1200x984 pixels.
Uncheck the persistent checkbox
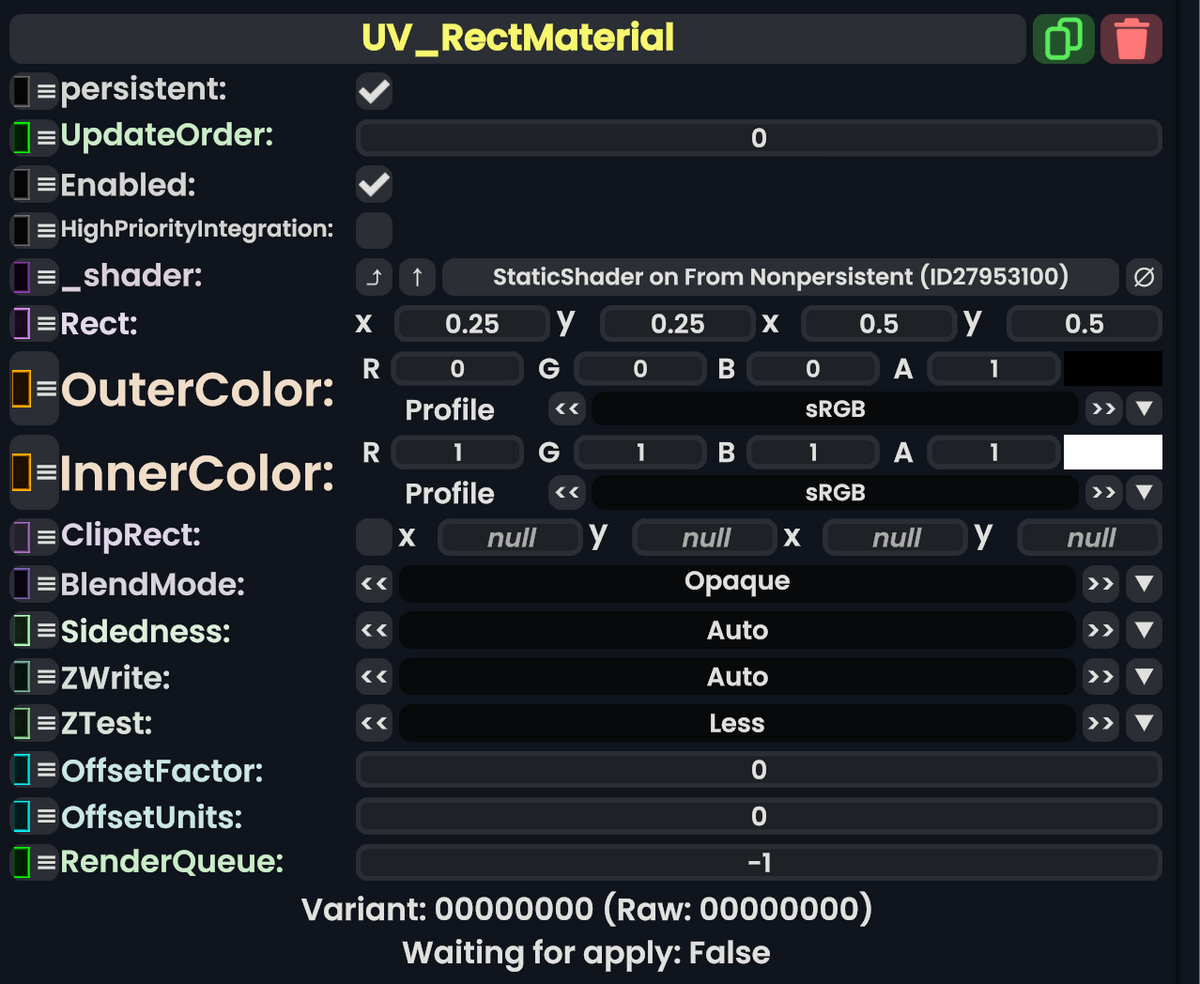[x=372, y=90]
